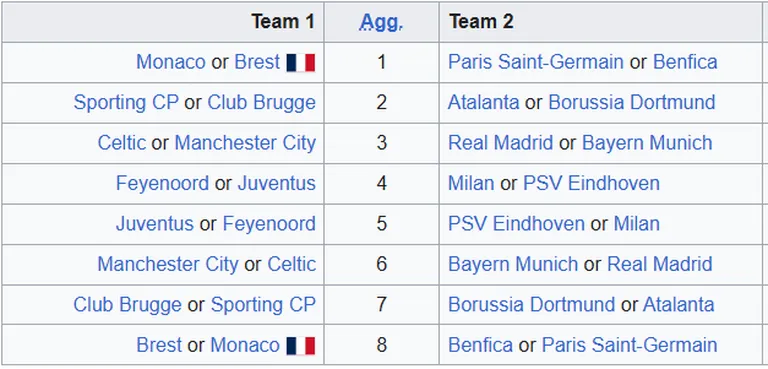
Task: Open the Sporting CP link in row 2
Action: pos(126,102)
